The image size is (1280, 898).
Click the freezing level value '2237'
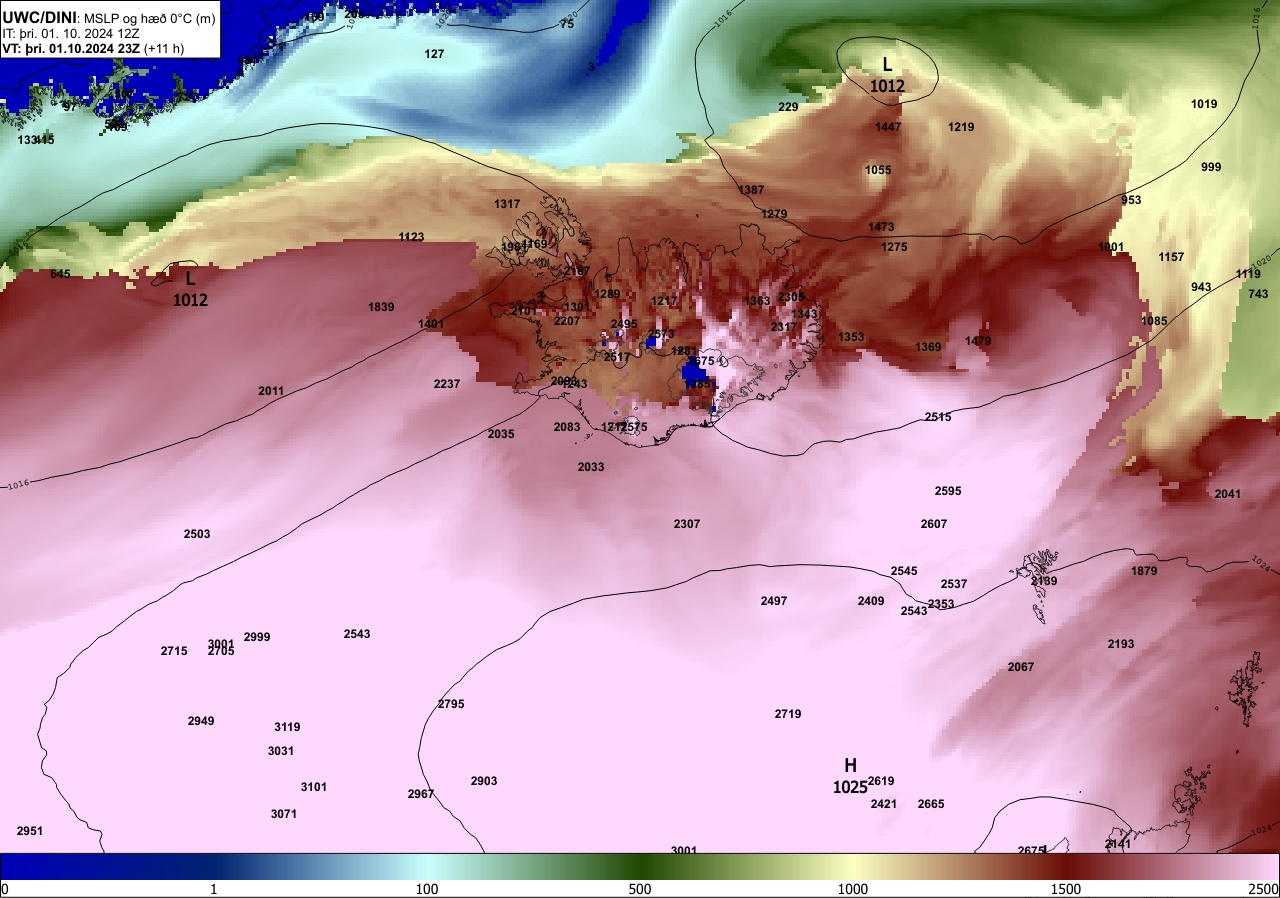tap(447, 384)
